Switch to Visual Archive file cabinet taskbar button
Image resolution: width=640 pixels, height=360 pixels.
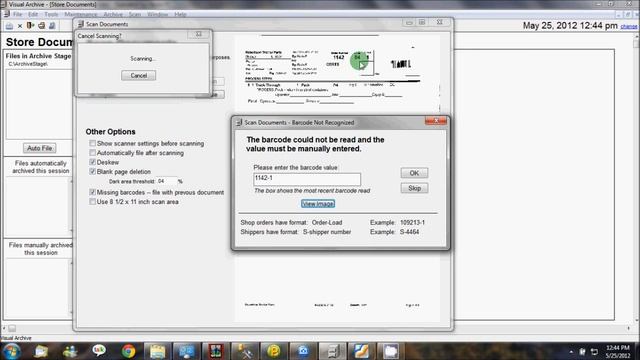tap(332, 351)
